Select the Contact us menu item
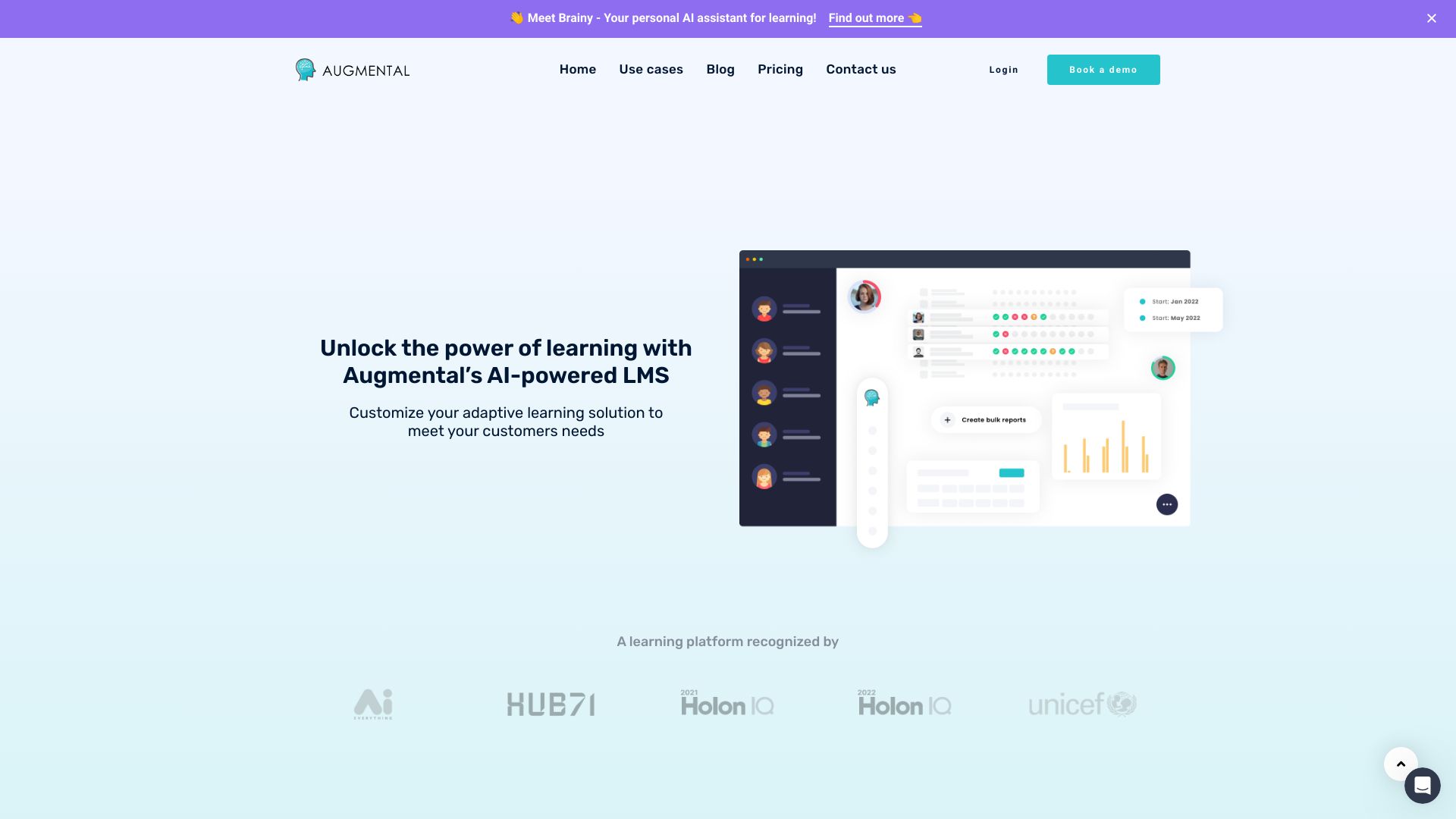 861,69
